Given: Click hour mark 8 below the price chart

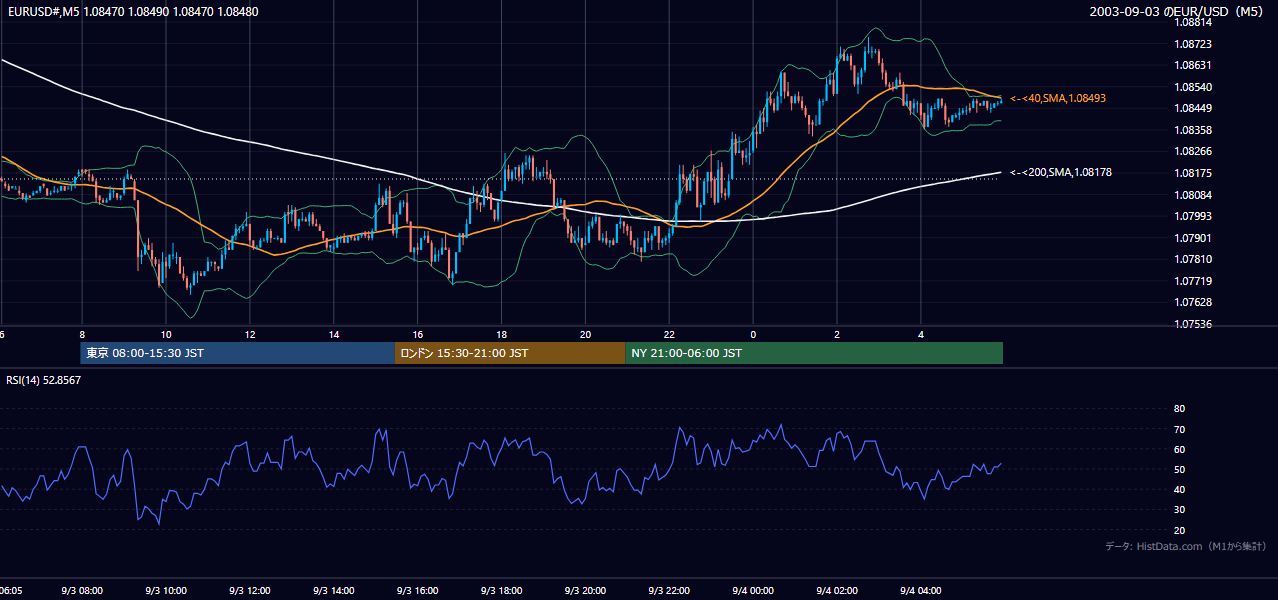Looking at the screenshot, I should click(82, 334).
